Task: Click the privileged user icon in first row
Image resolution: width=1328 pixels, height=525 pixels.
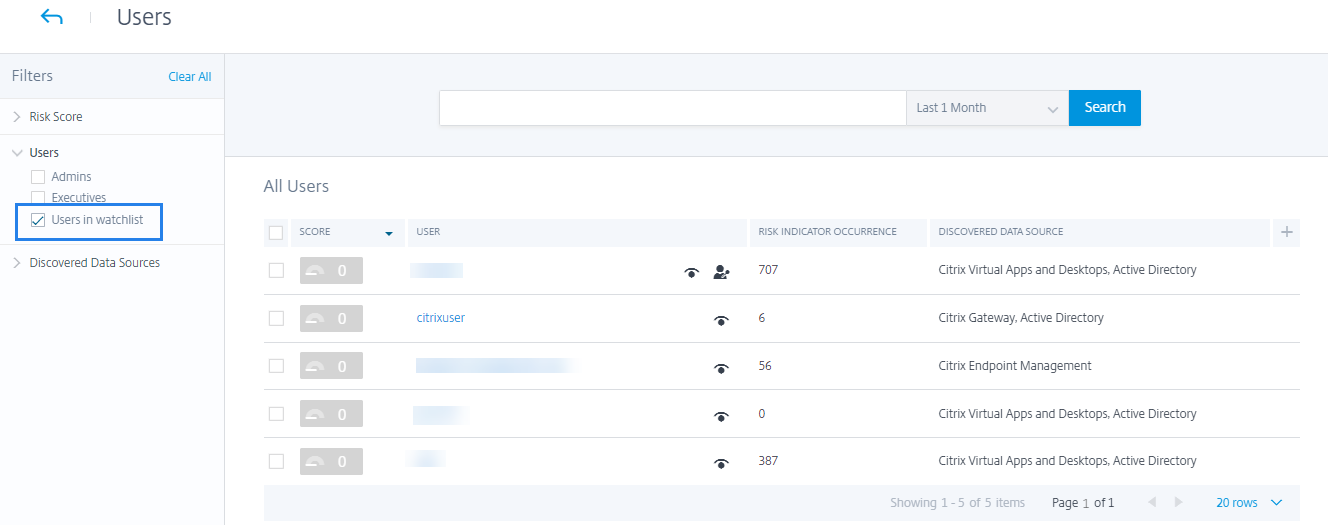Action: pyautogui.click(x=721, y=272)
